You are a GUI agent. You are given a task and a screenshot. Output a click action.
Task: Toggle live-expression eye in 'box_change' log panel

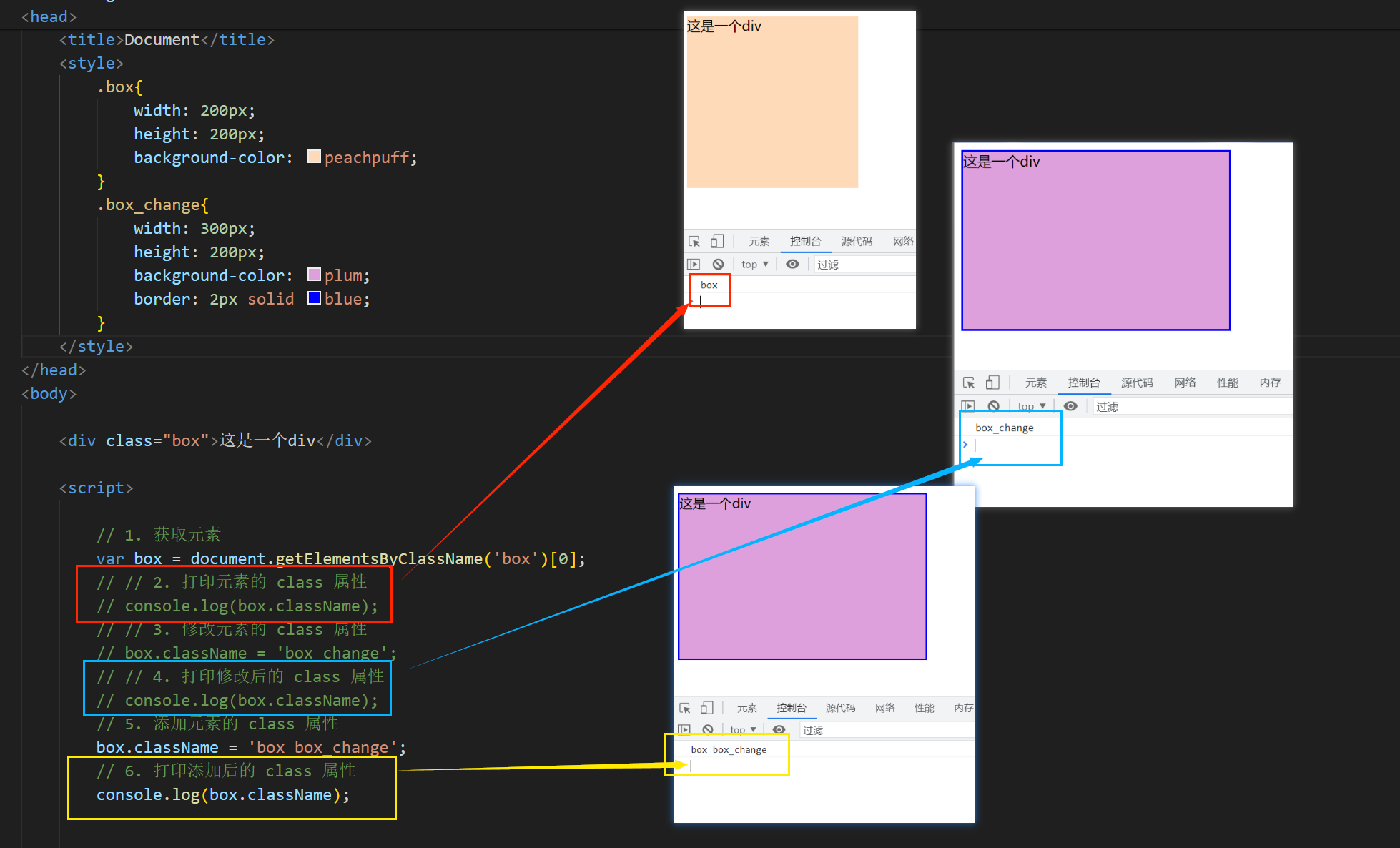[x=1070, y=406]
